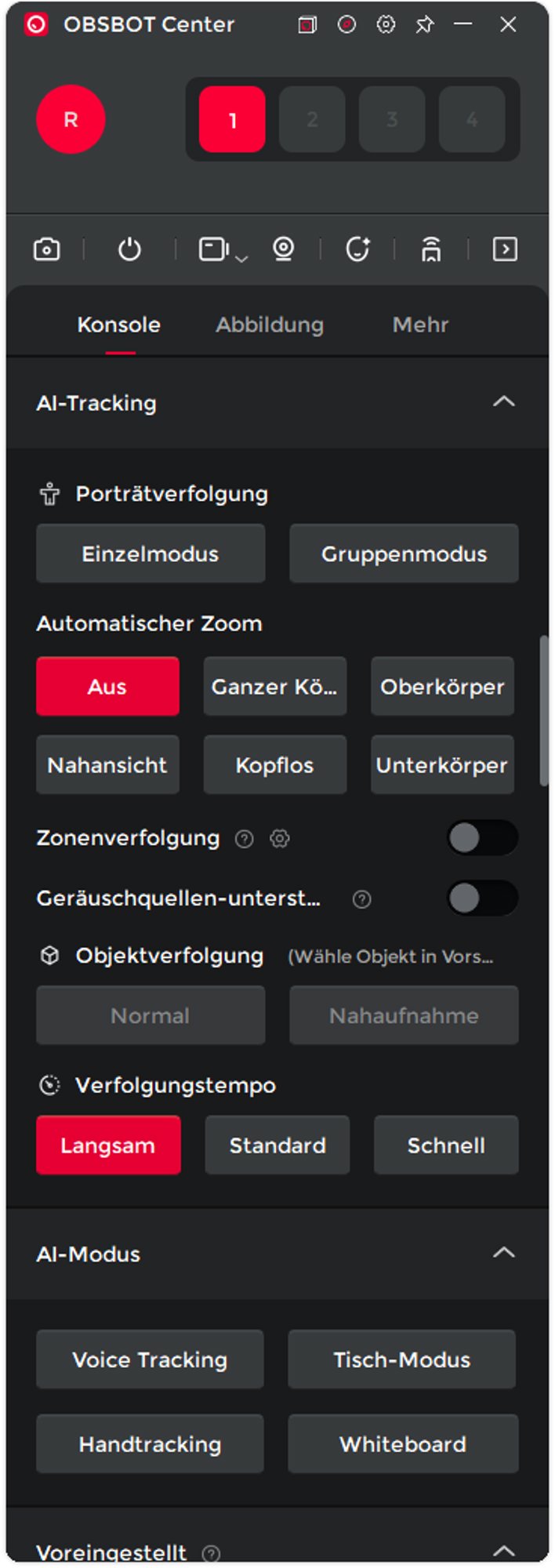Open the Mehr tab

click(x=420, y=325)
